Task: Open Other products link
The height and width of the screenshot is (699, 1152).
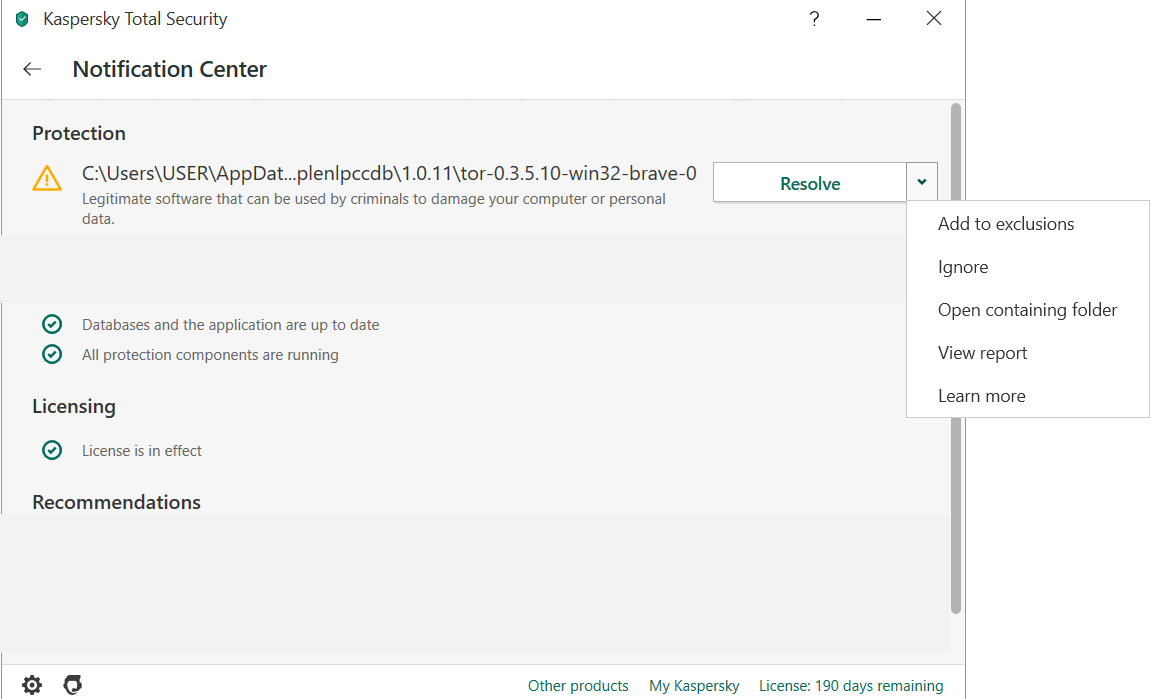Action: click(578, 686)
